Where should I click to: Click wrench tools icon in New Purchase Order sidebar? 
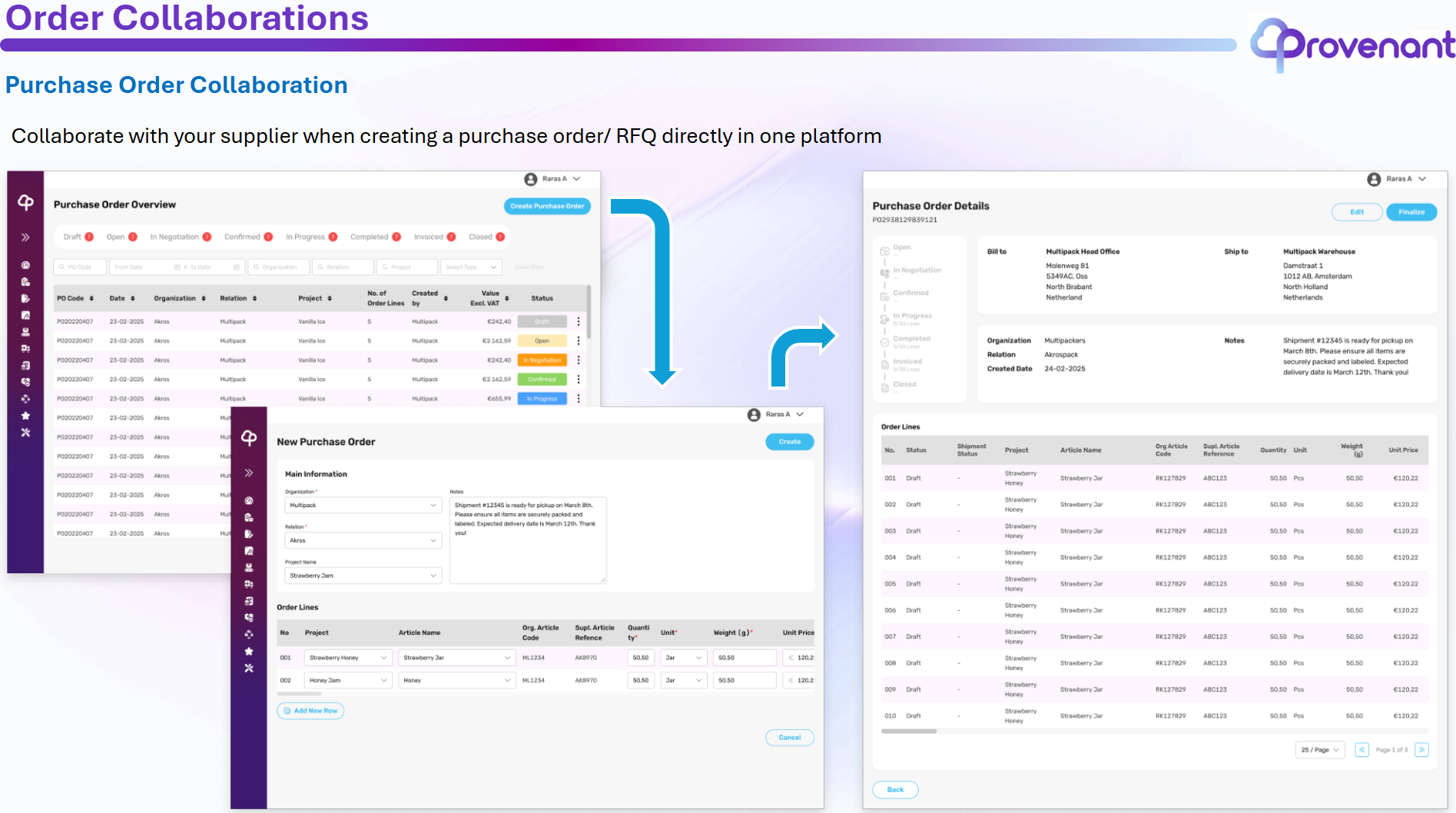pos(249,668)
